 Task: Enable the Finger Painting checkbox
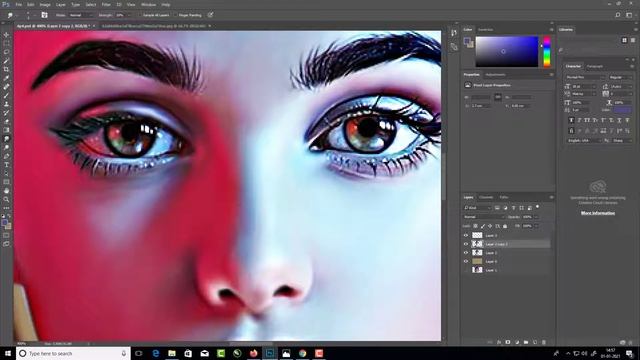tap(176, 15)
